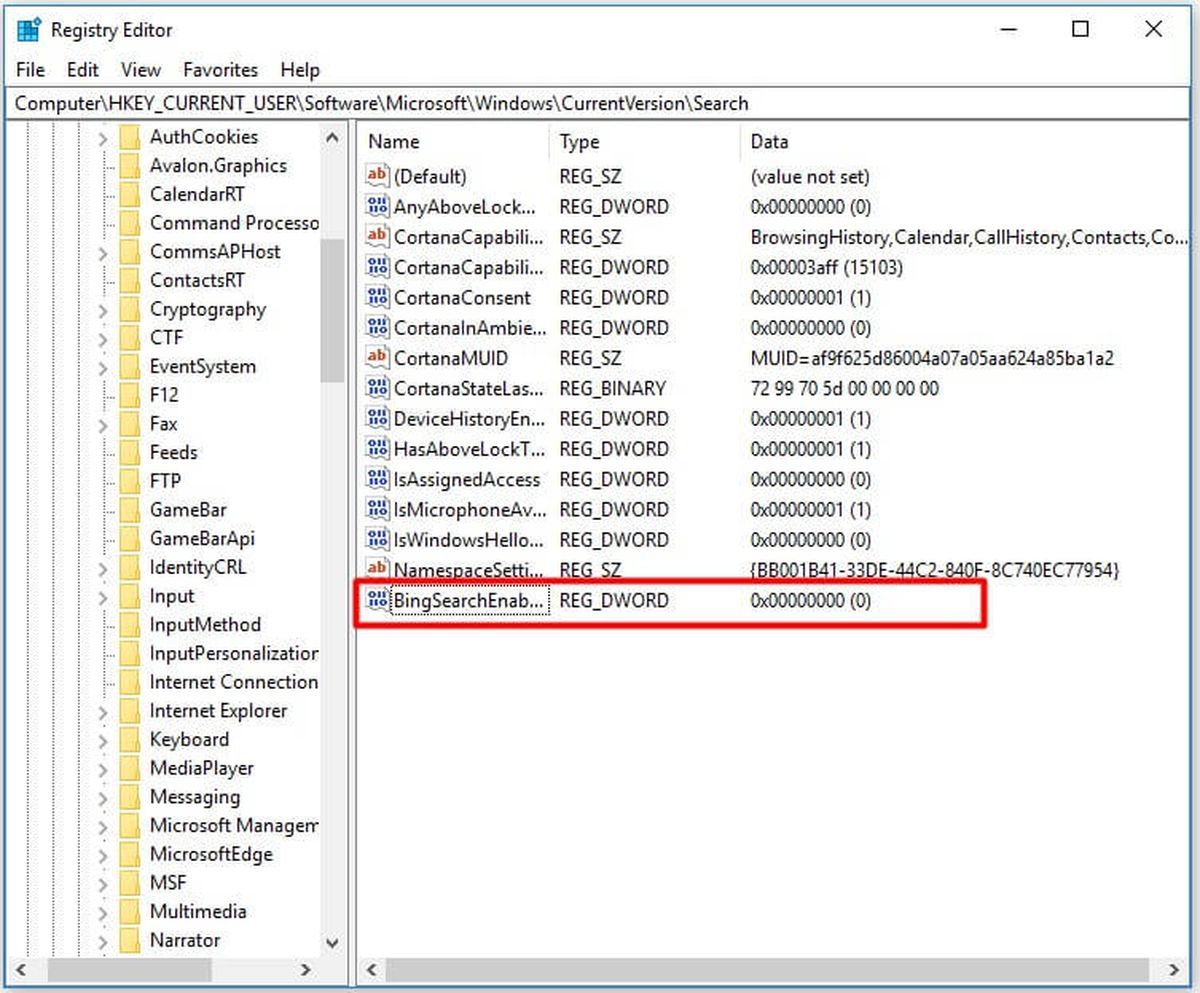The height and width of the screenshot is (993, 1200).
Task: Click the Cryptography folder icon
Action: [x=129, y=309]
